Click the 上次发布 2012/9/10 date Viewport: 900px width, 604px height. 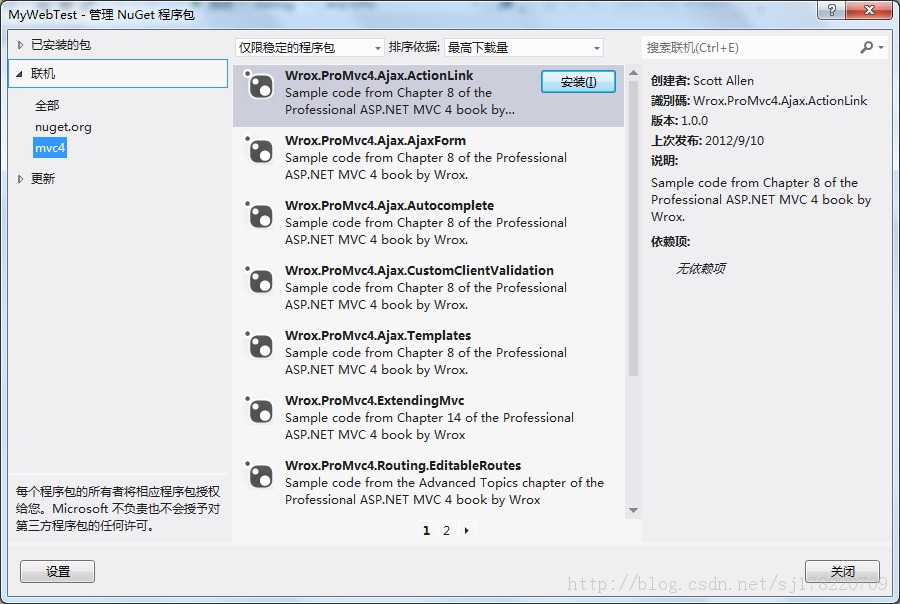pyautogui.click(x=707, y=141)
